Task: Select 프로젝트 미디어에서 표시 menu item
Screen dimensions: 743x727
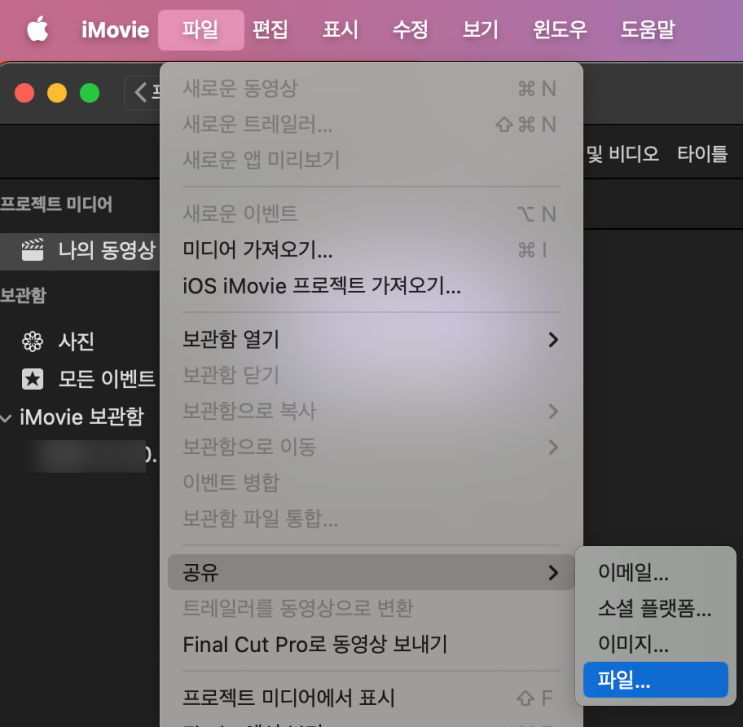Action: (371, 698)
